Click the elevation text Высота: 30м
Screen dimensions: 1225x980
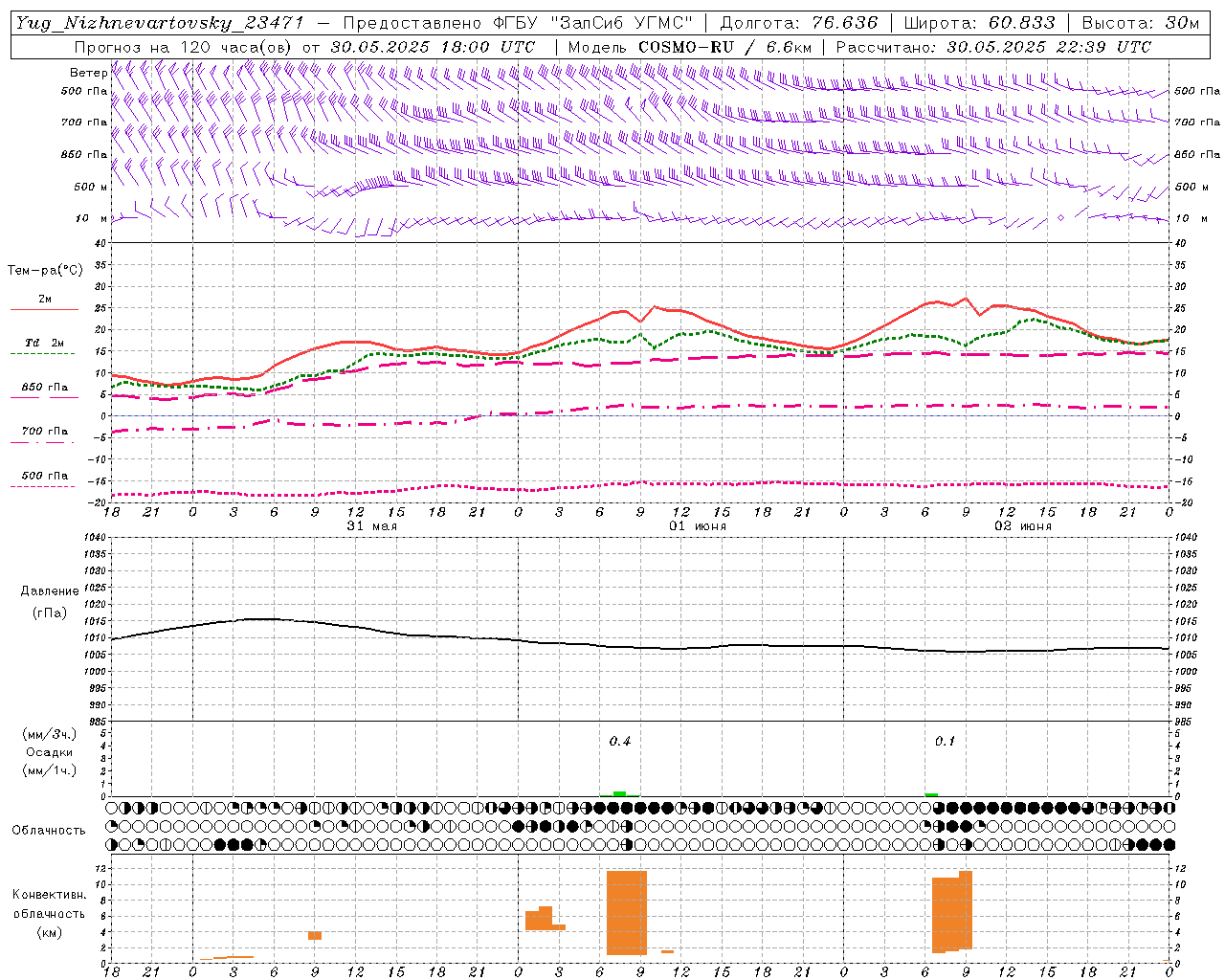1140,23
